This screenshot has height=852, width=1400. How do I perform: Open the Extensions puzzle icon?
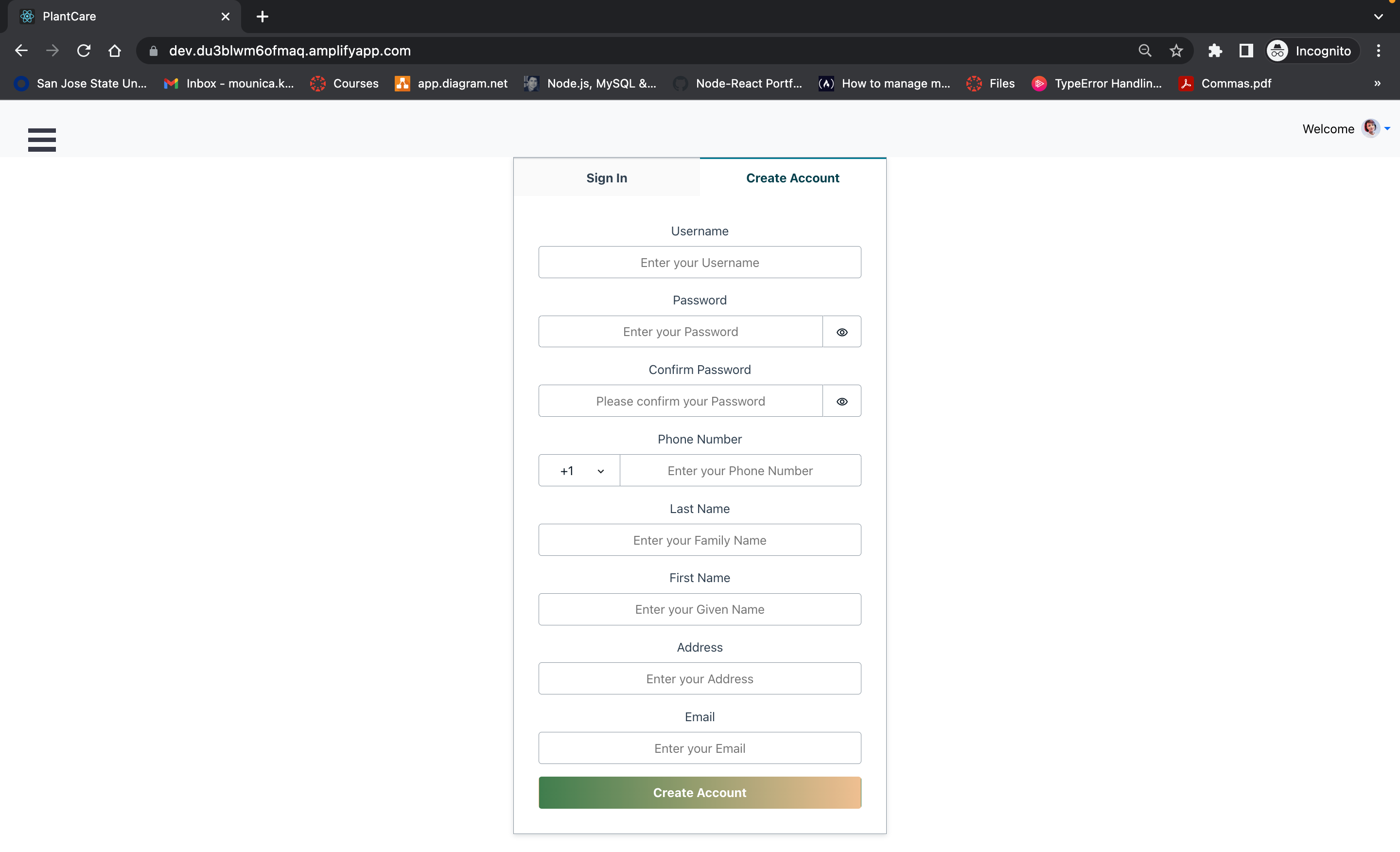point(1215,51)
